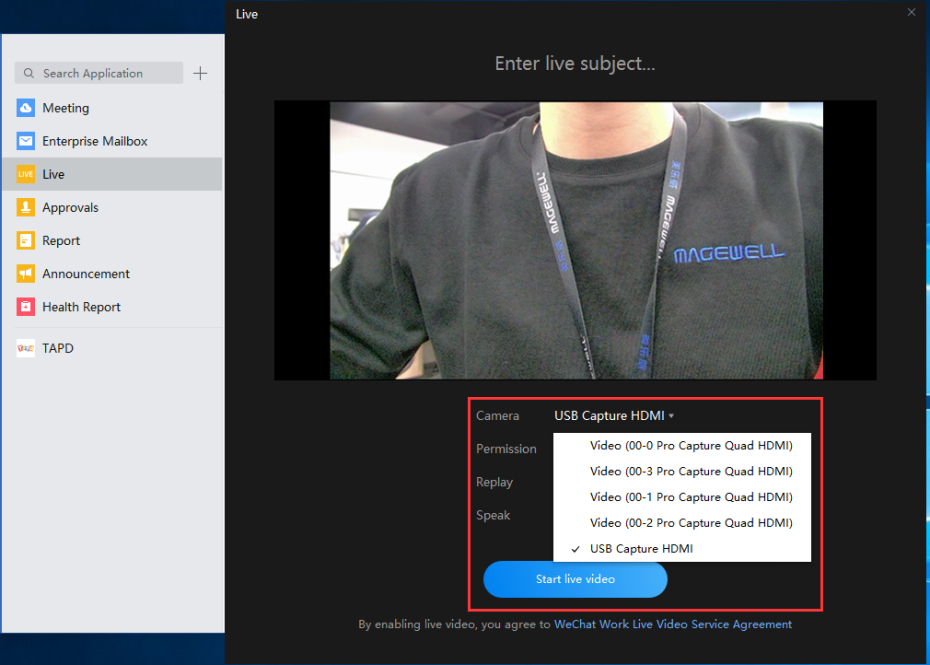Click the orange LIVE icon
930x665 pixels.
point(26,174)
